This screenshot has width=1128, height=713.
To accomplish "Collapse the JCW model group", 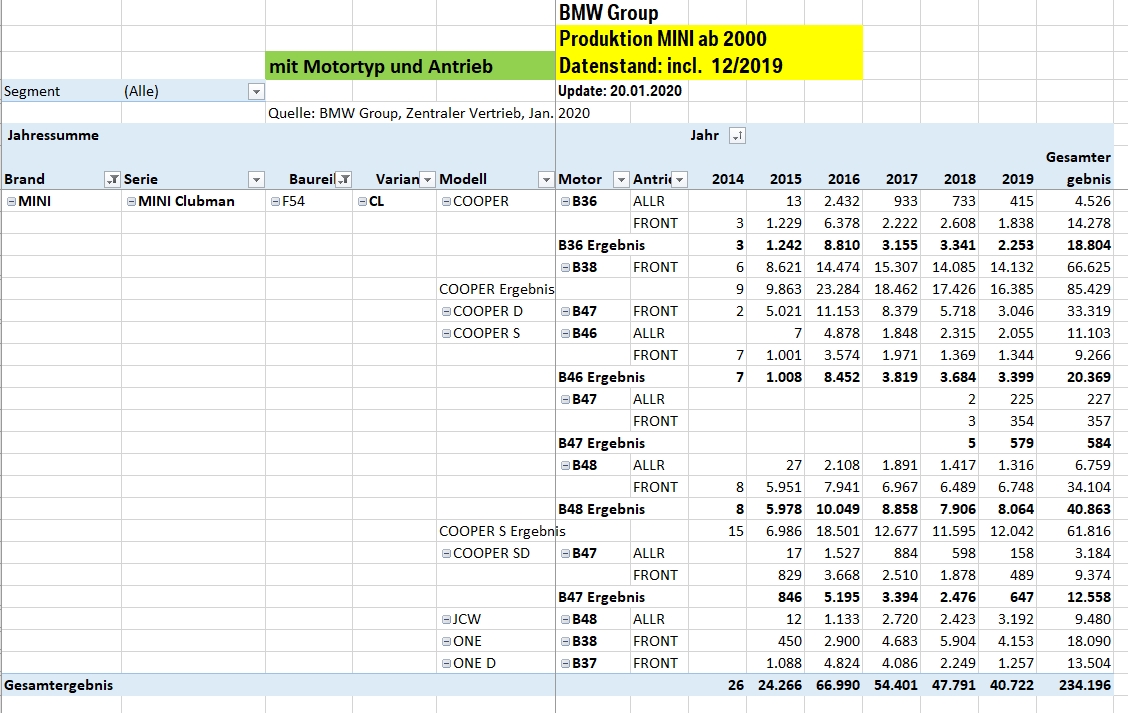I will tap(446, 619).
